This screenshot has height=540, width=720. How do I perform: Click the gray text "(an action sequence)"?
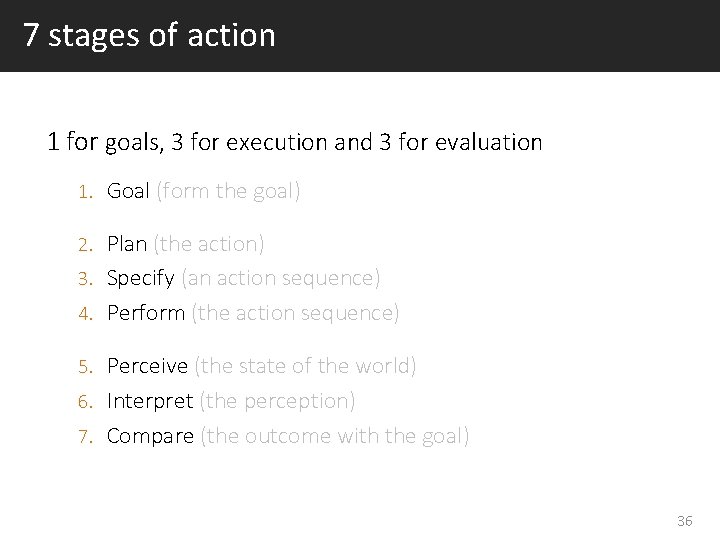[281, 277]
